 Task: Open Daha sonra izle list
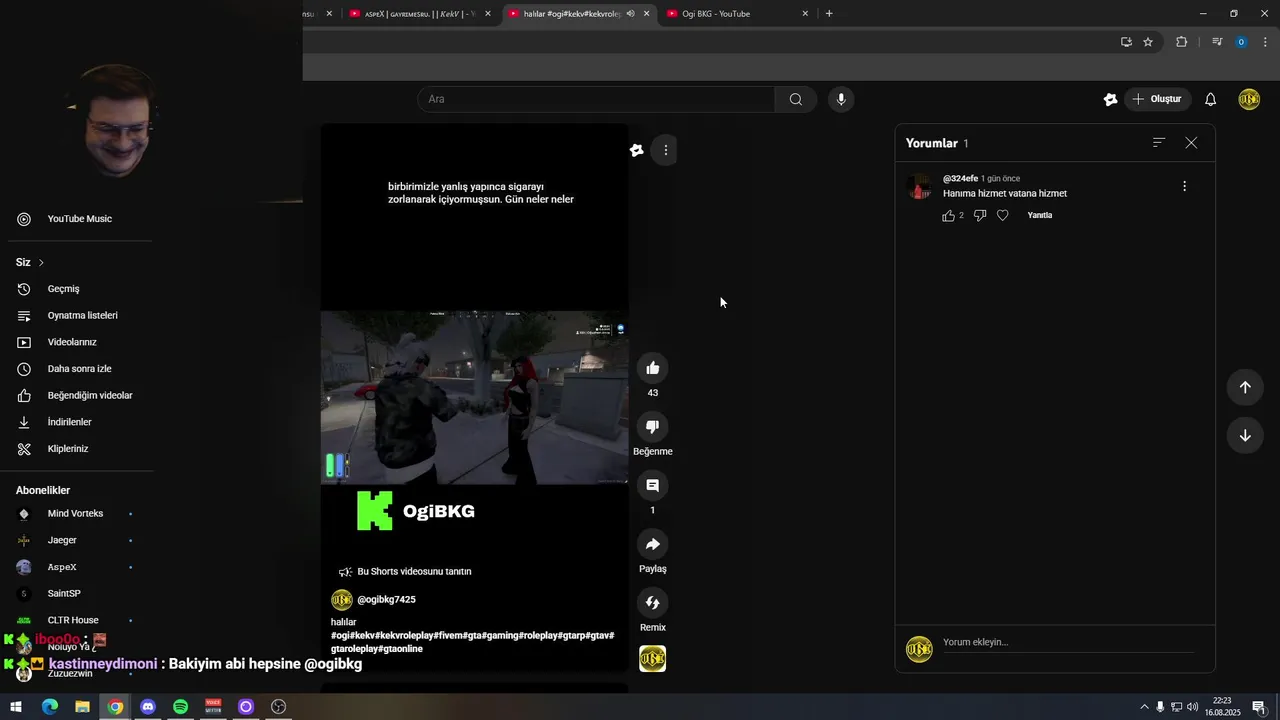click(78, 369)
